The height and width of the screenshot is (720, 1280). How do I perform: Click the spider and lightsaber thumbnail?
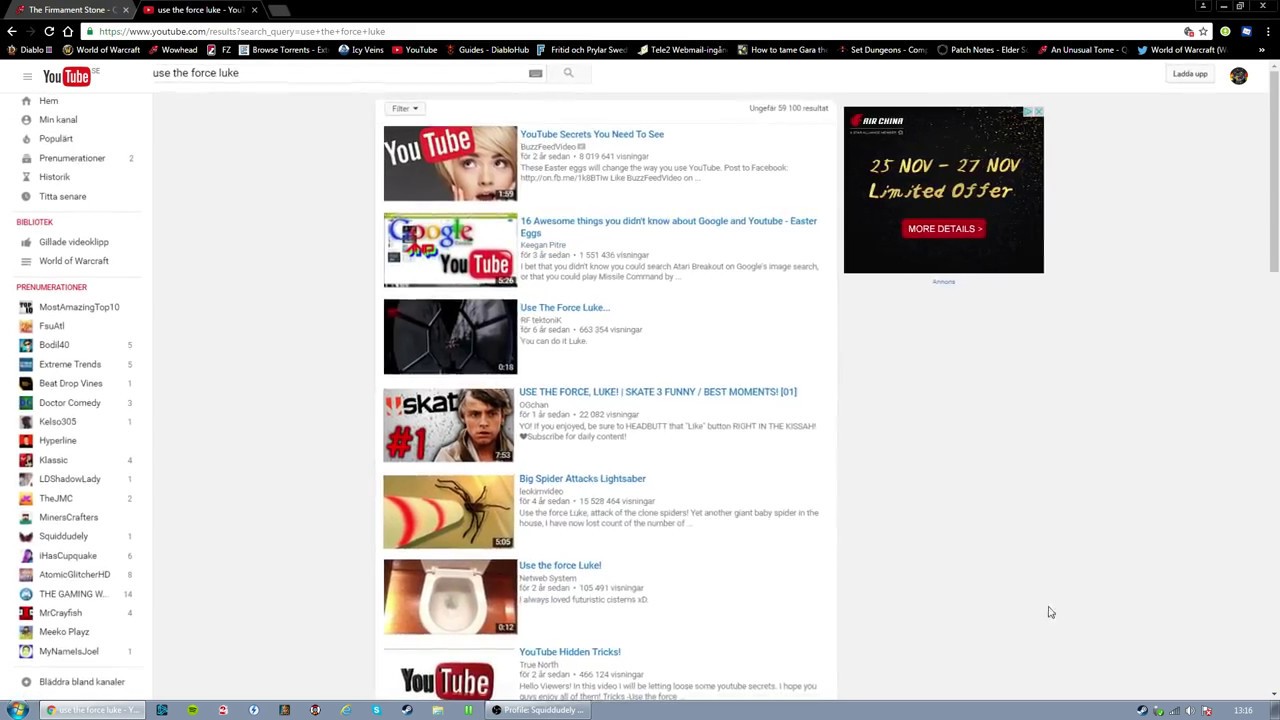point(450,511)
